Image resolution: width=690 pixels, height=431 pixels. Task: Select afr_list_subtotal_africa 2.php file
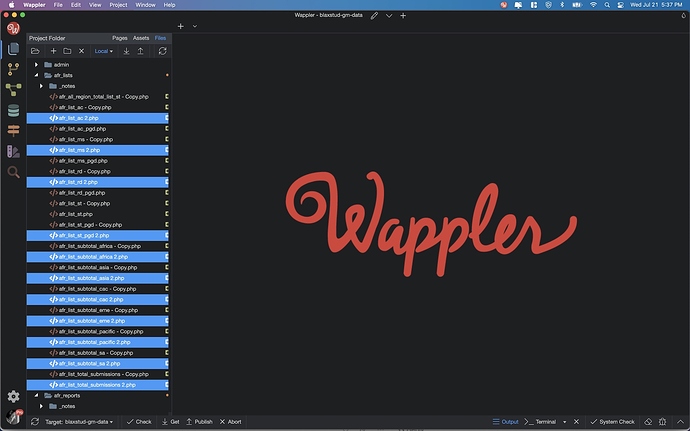[97, 257]
